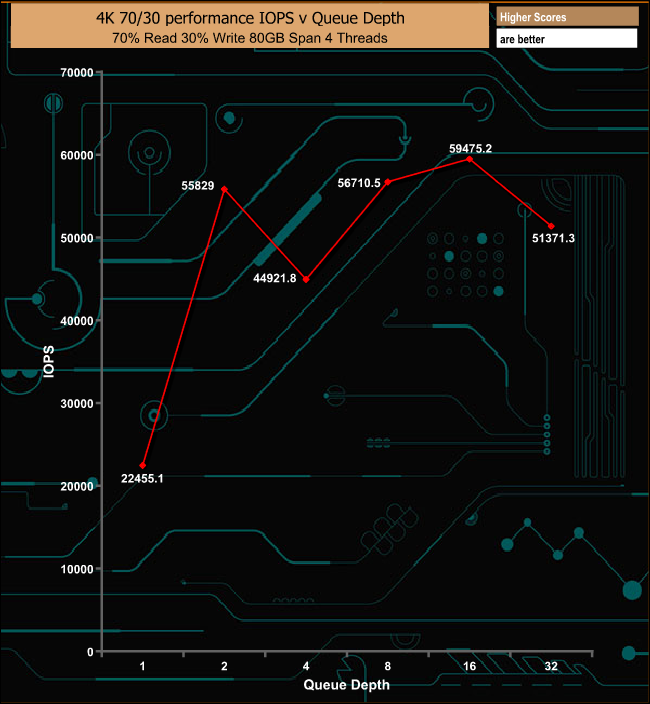Click the 0 y-axis label

click(x=90, y=652)
